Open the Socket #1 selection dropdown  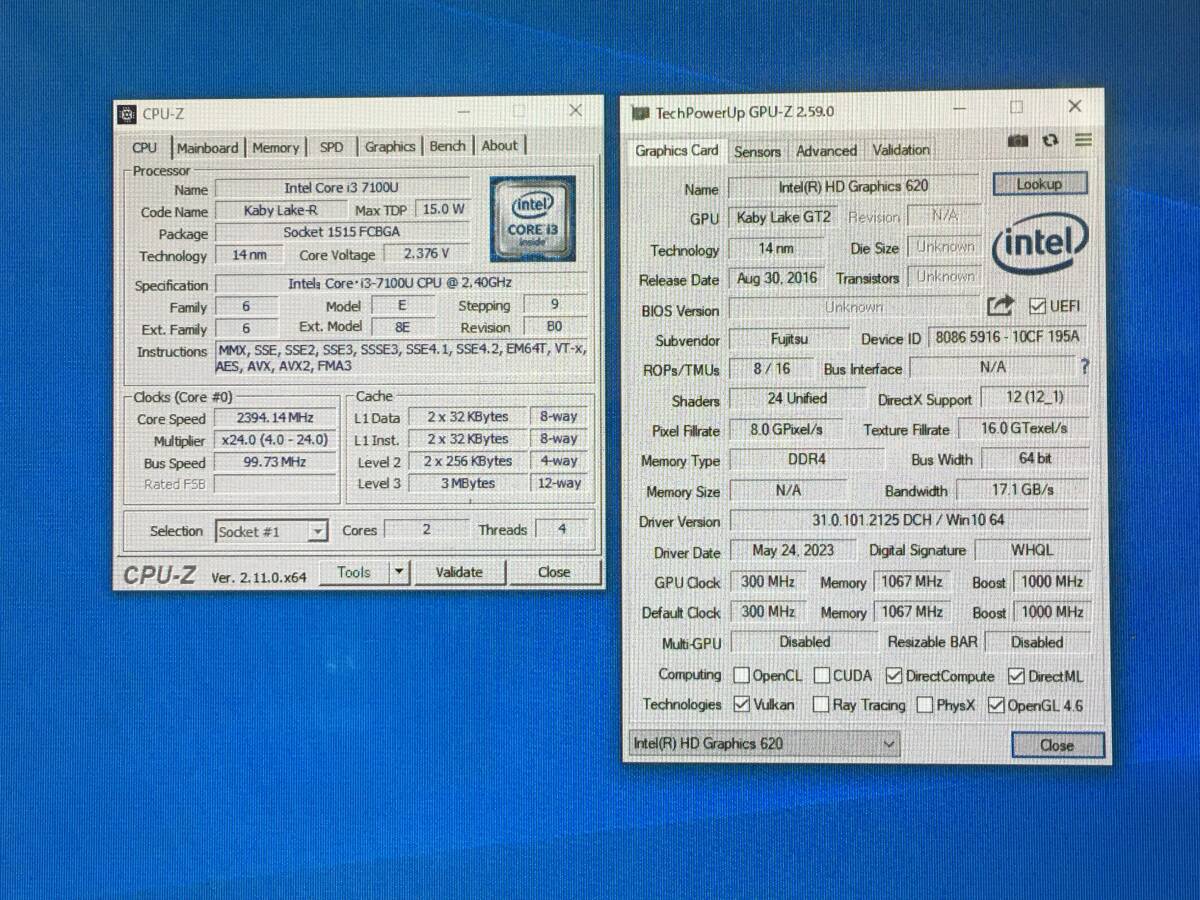pos(271,531)
